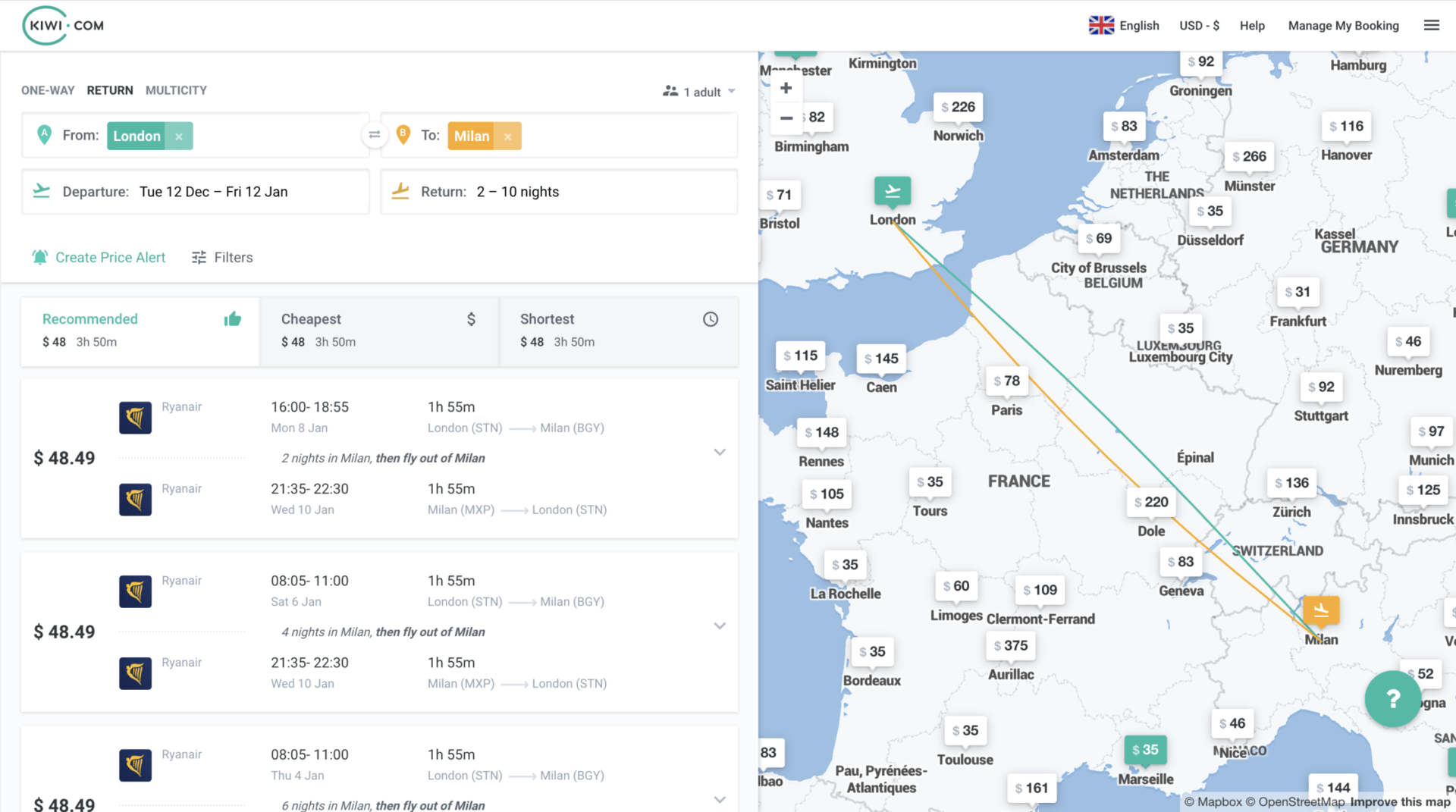Switch to the Shortest results tab
The image size is (1456, 812).
pyautogui.click(x=618, y=331)
